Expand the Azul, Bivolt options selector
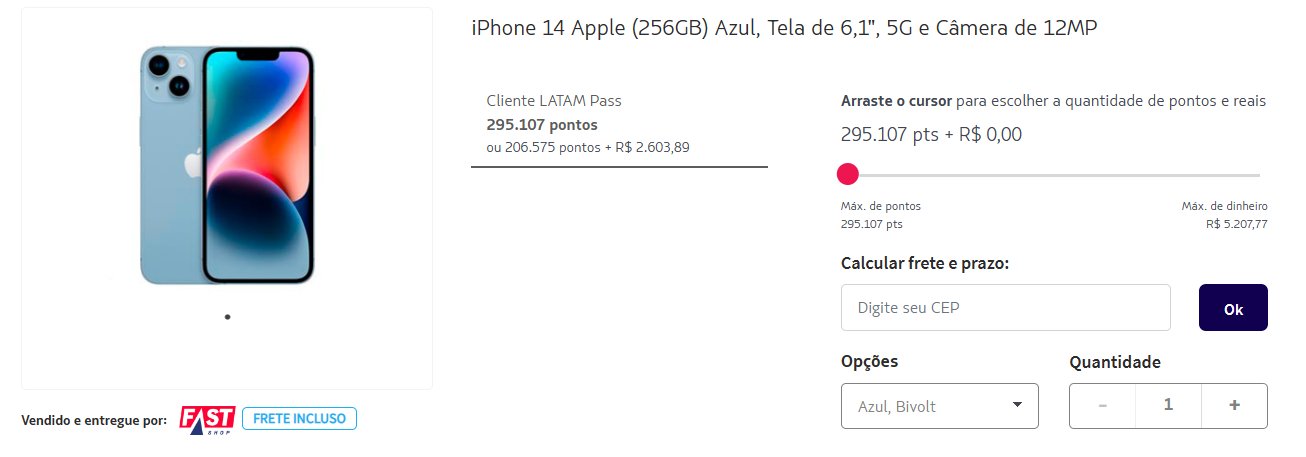The width and height of the screenshot is (1306, 457). [x=940, y=406]
